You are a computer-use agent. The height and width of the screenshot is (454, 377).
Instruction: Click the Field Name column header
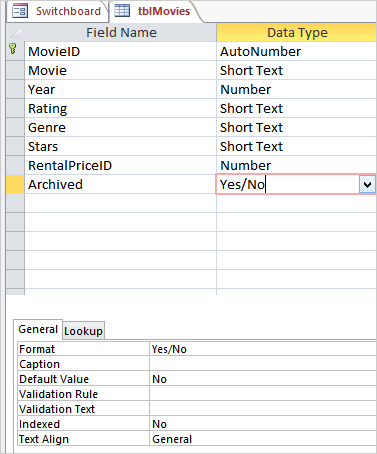coord(121,32)
